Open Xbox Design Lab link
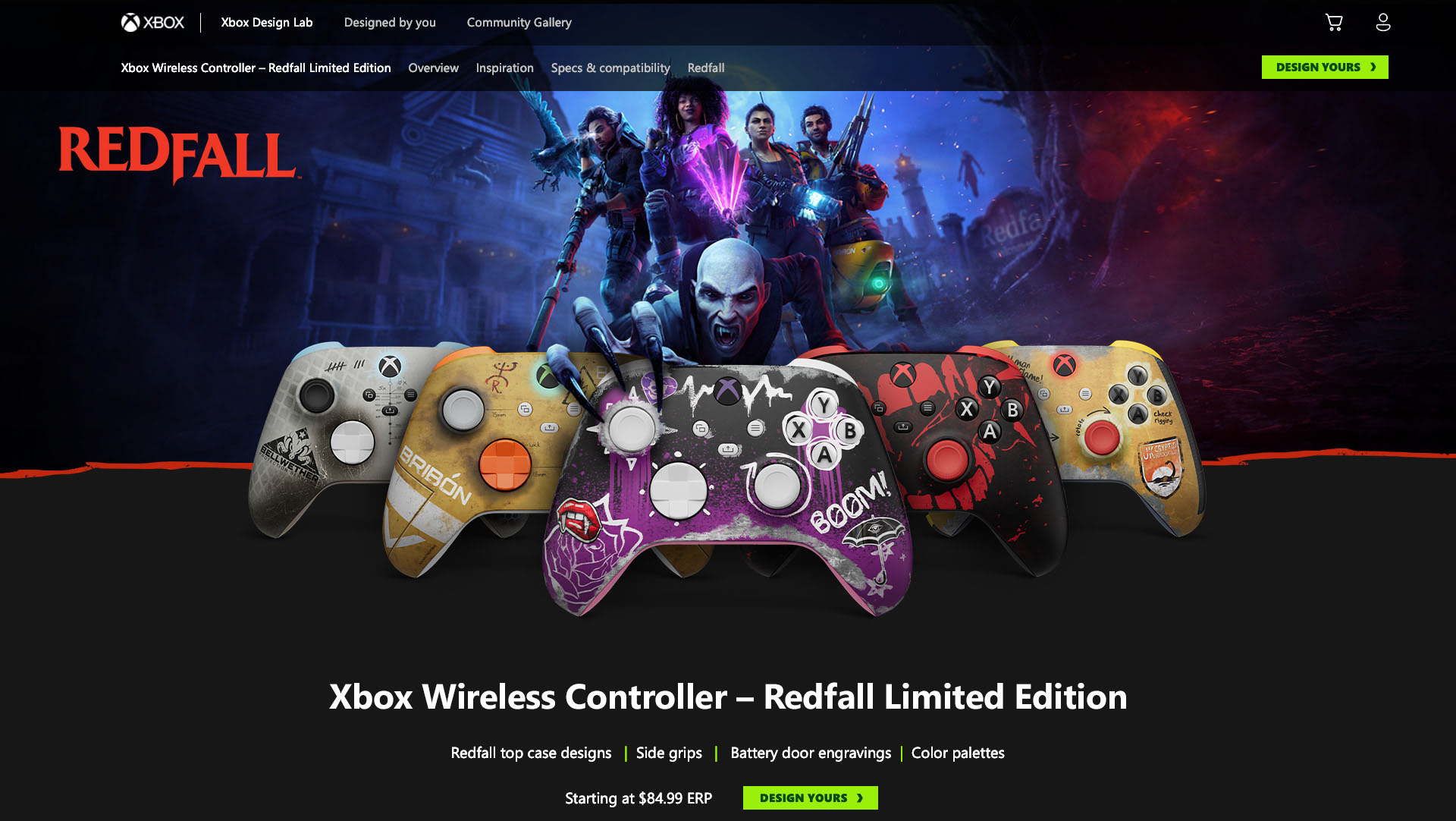1456x821 pixels. [x=267, y=23]
